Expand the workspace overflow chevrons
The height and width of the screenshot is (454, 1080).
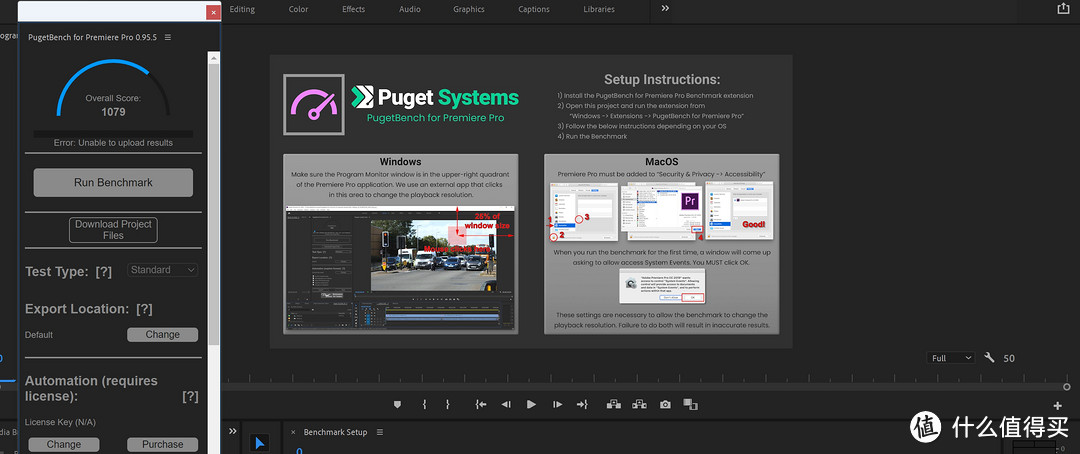tap(665, 8)
